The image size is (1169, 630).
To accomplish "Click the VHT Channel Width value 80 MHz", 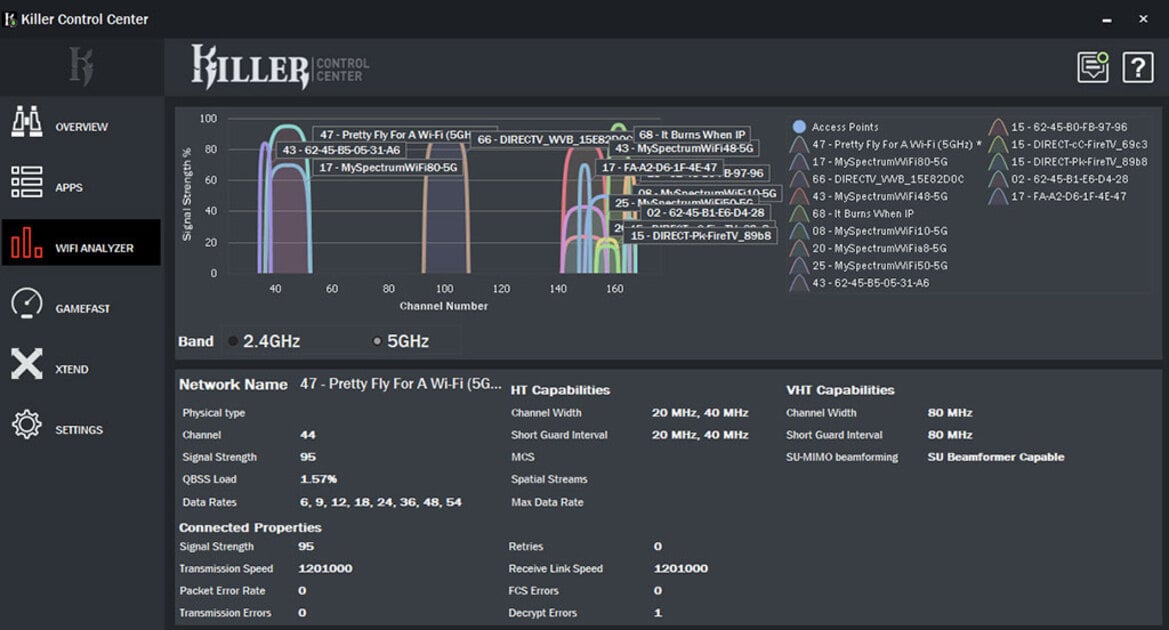I will (x=950, y=413).
